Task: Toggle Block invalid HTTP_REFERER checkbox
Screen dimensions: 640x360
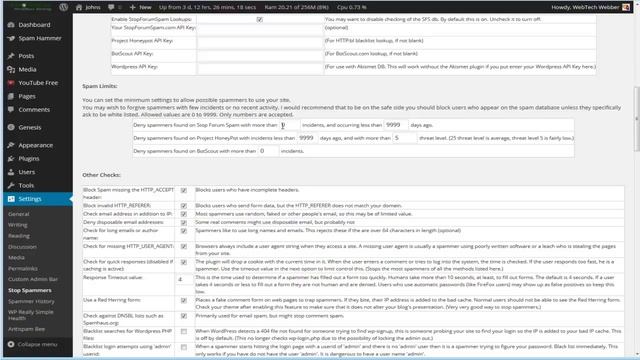Action: click(184, 206)
